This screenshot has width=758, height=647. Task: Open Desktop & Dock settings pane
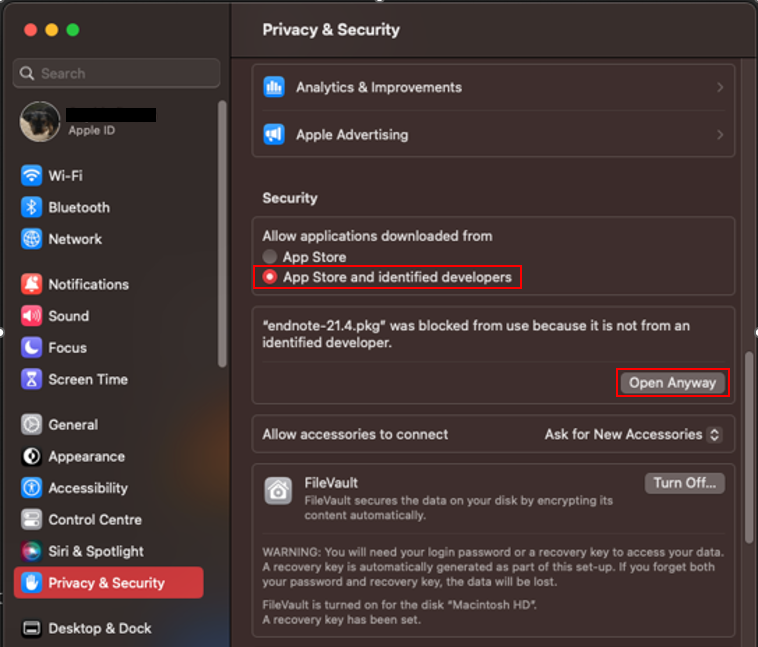pos(100,629)
